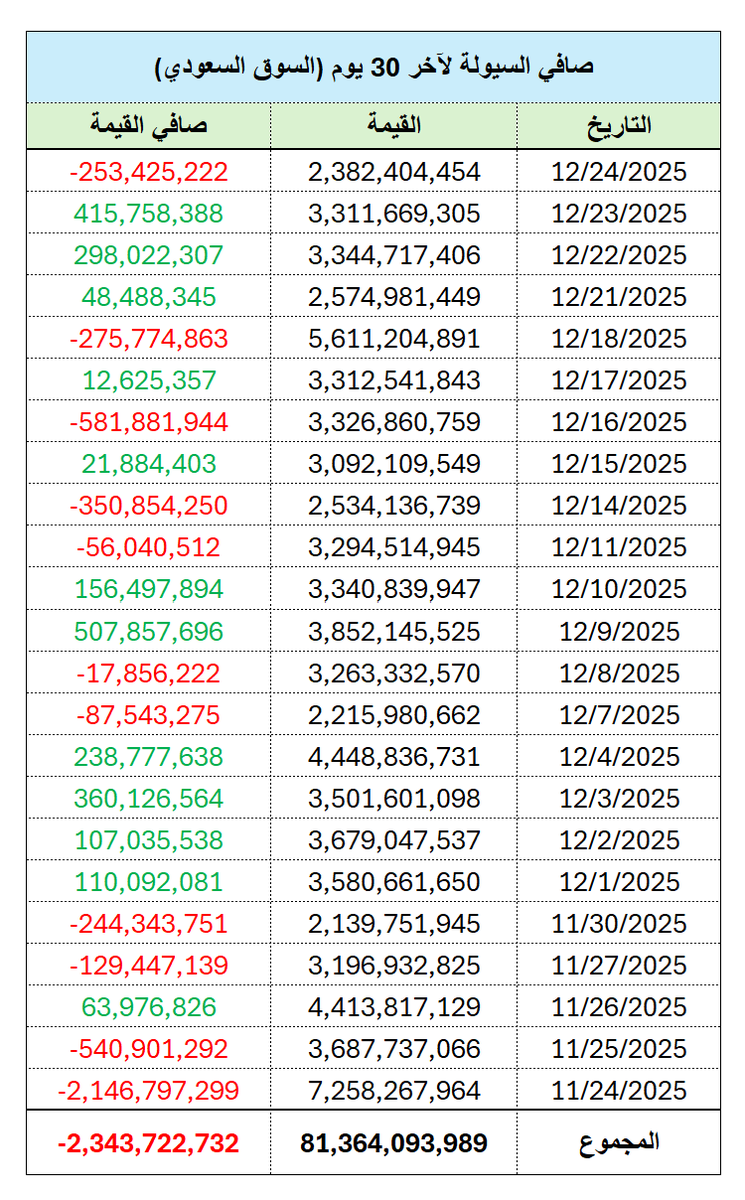Select the القيمة column header

pyautogui.click(x=394, y=126)
